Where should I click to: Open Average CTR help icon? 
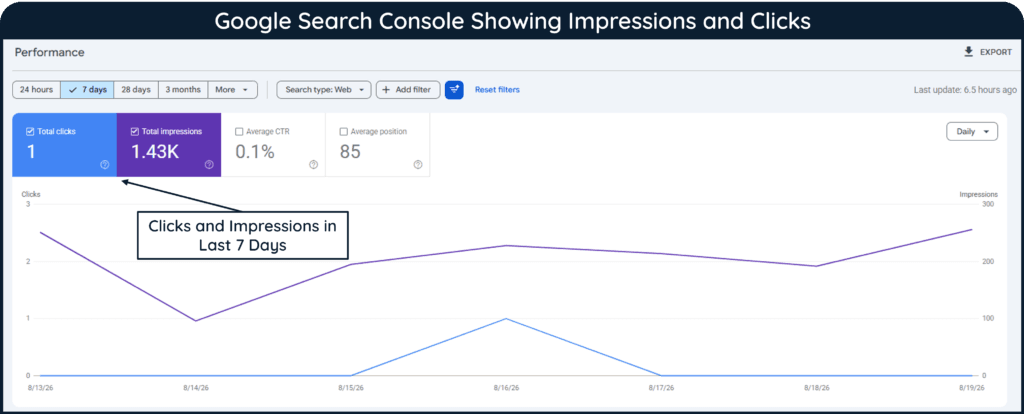point(313,165)
